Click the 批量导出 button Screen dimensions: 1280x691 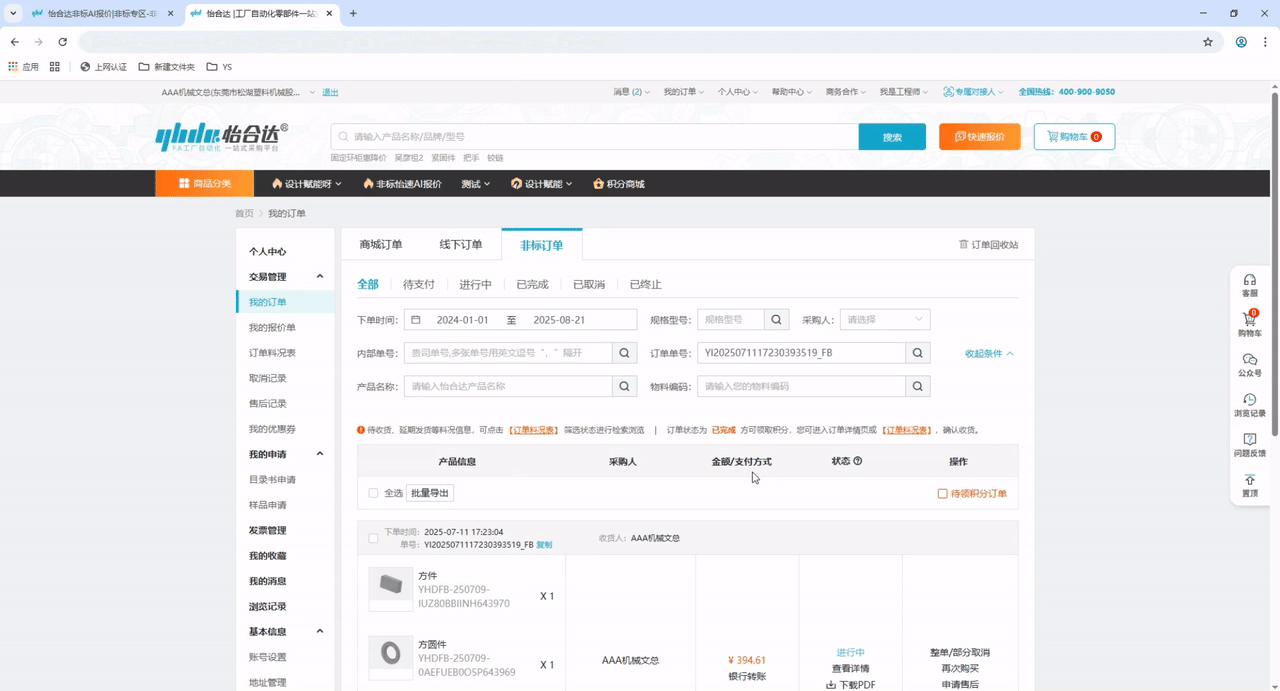[430, 493]
